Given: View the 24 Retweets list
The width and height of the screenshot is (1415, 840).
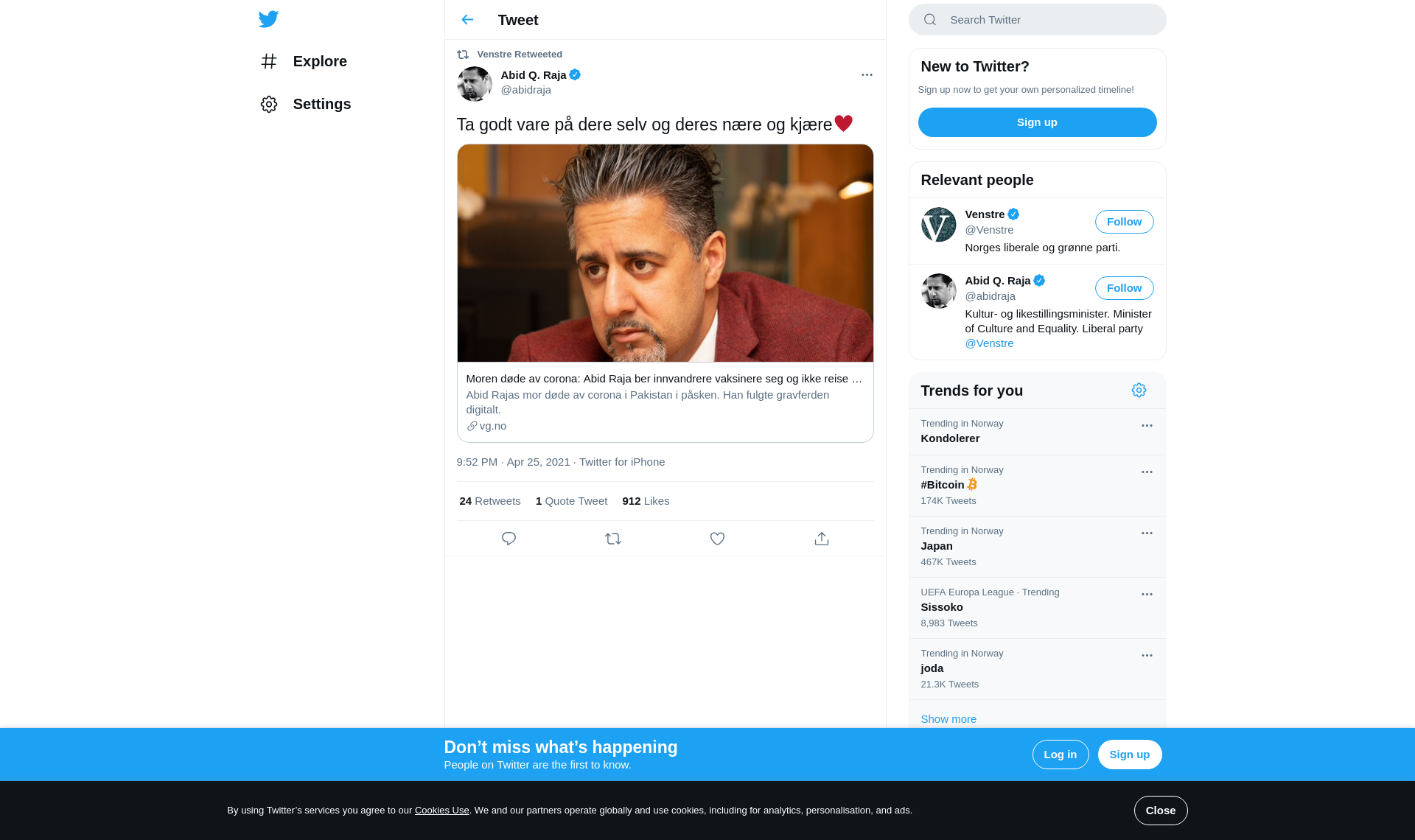Looking at the screenshot, I should tap(490, 501).
